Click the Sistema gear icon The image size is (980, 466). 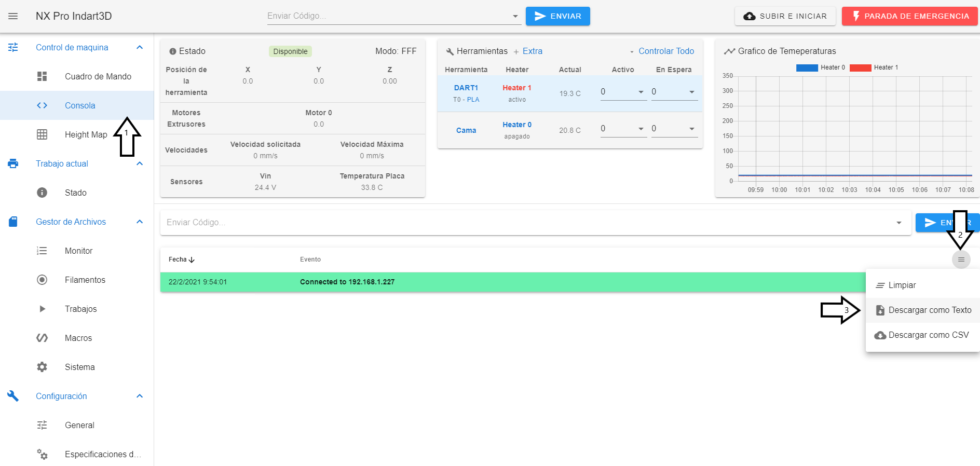point(42,367)
